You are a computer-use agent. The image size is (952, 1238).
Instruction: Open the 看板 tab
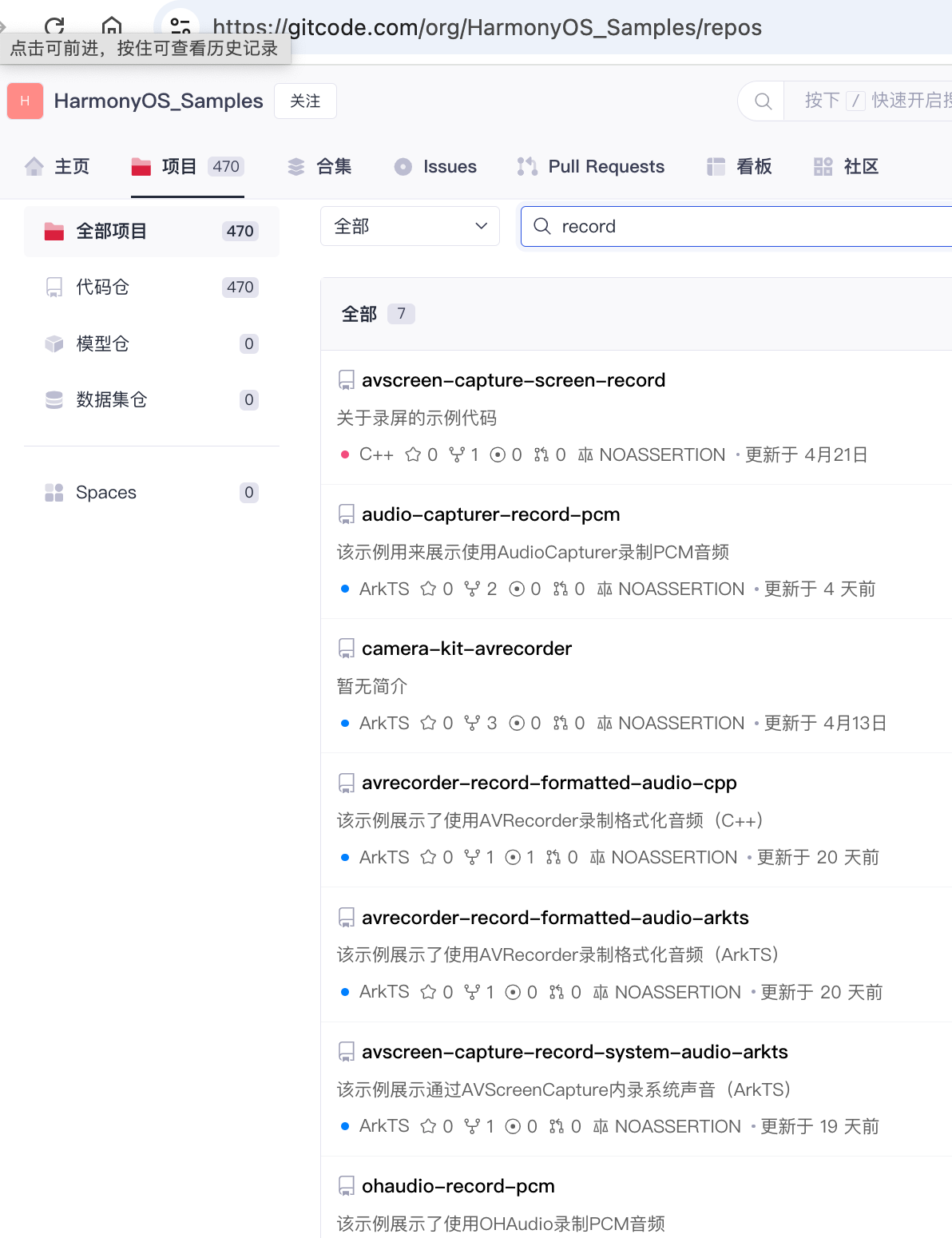click(x=740, y=166)
